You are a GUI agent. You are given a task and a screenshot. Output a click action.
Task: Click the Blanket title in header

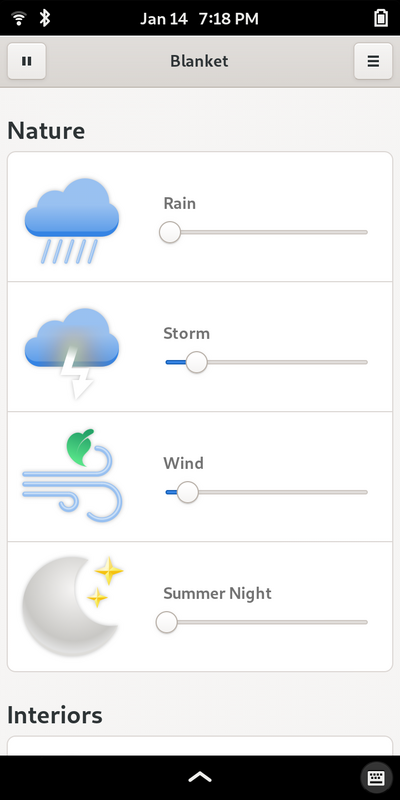[x=199, y=61]
